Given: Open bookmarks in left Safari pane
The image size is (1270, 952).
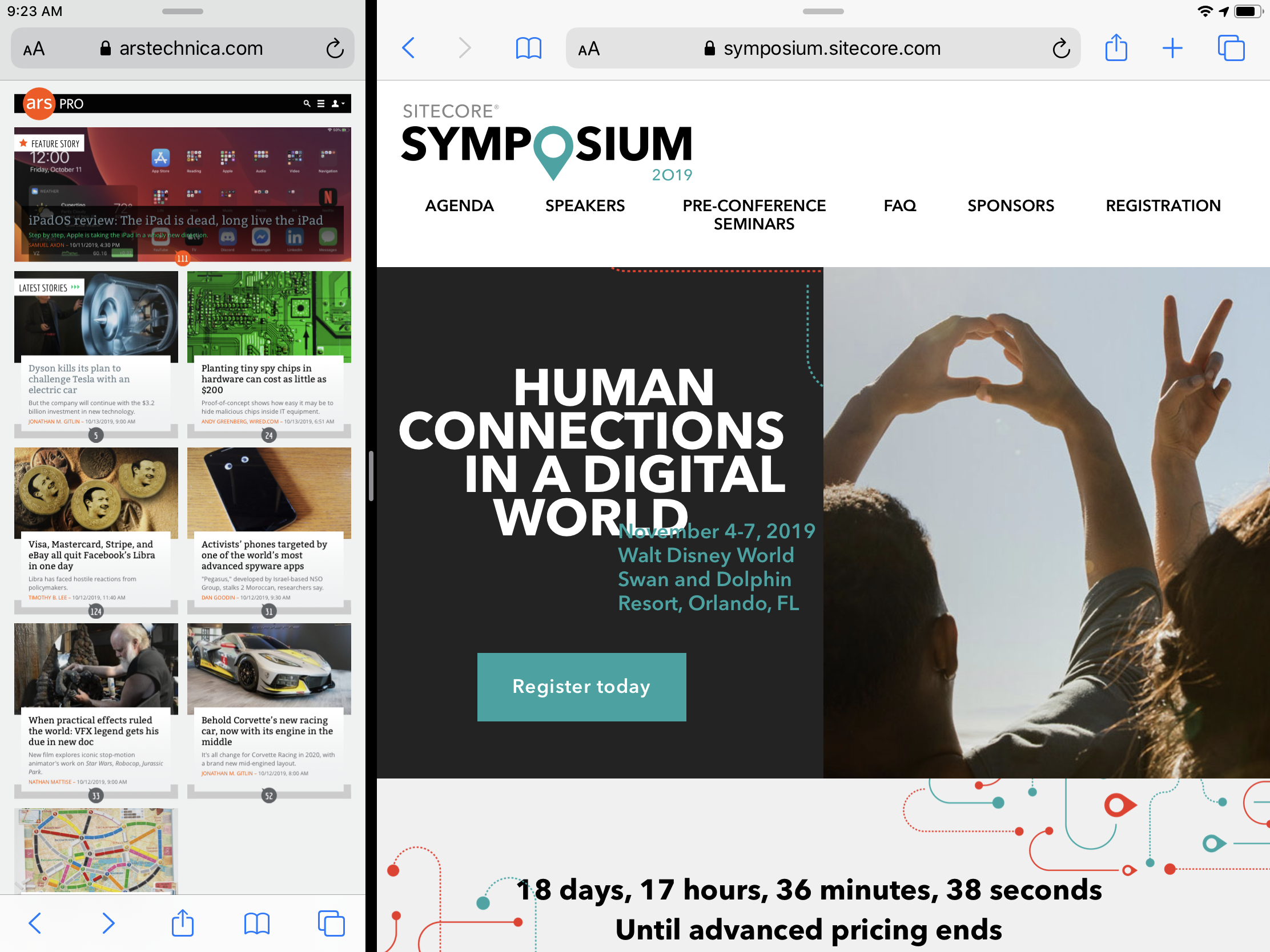Looking at the screenshot, I should click(x=256, y=924).
